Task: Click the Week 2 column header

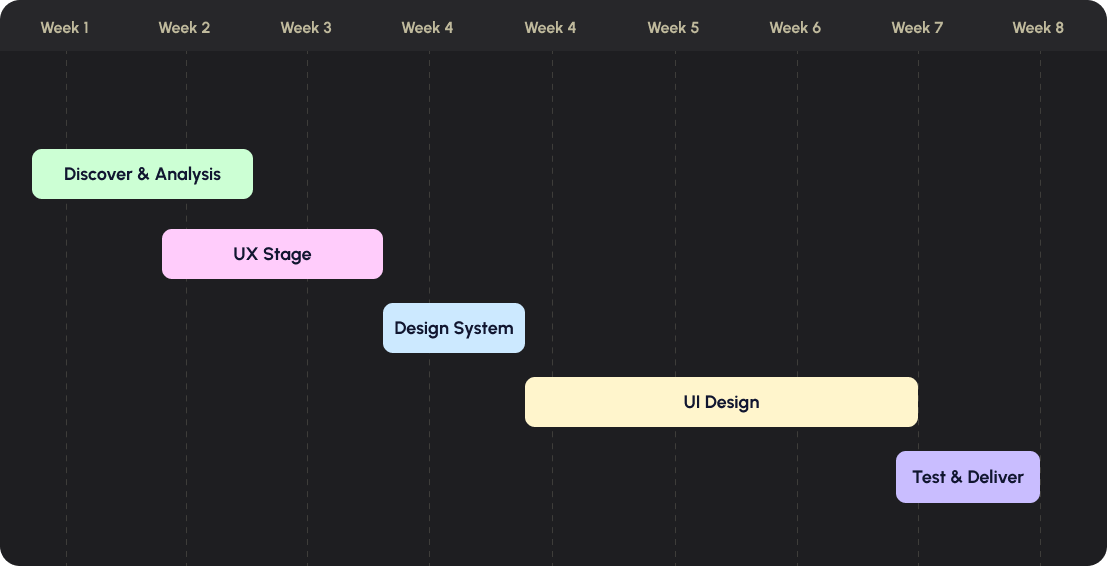Action: [184, 28]
